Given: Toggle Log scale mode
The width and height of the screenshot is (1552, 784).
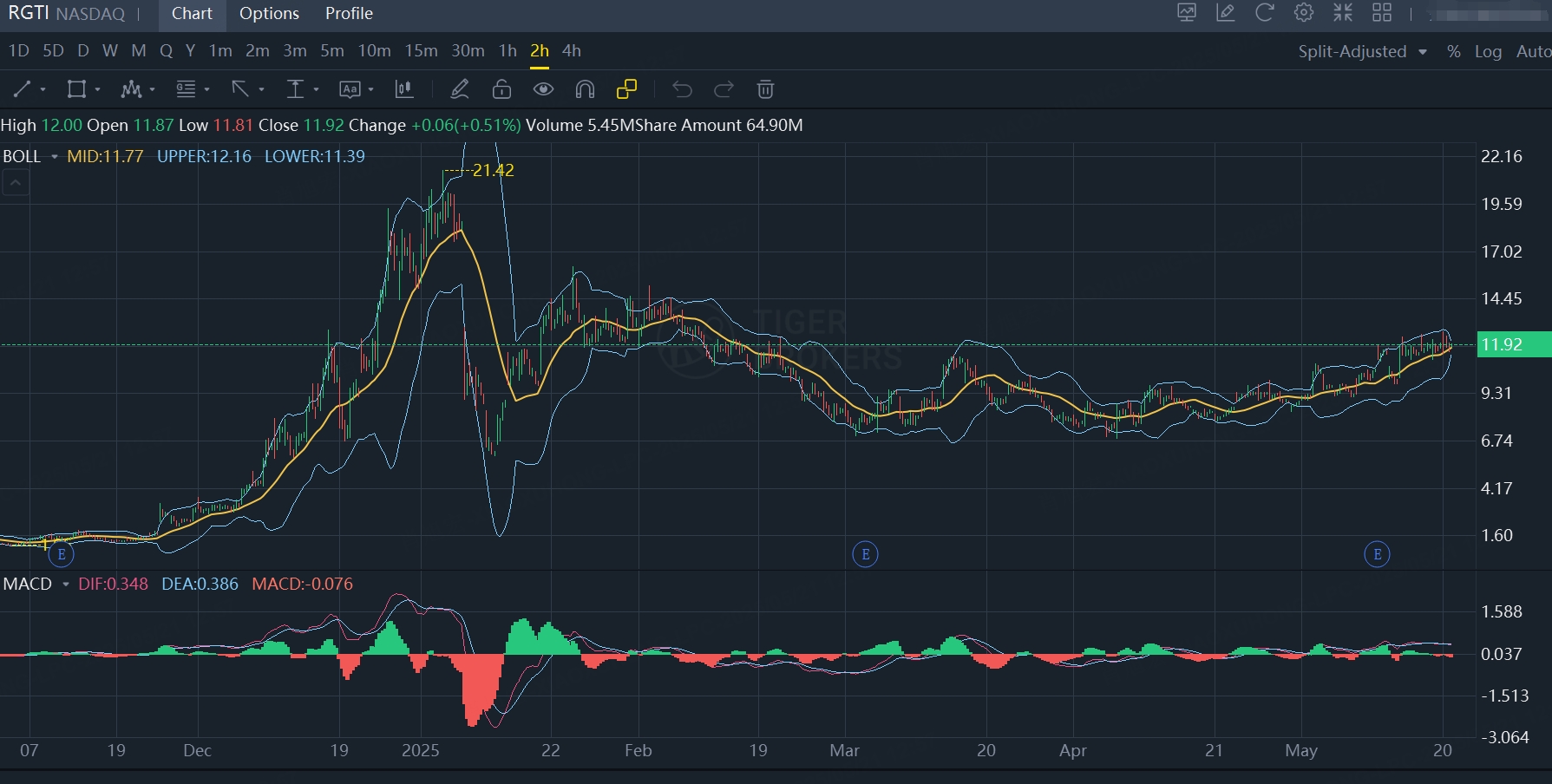Looking at the screenshot, I should 1488,51.
